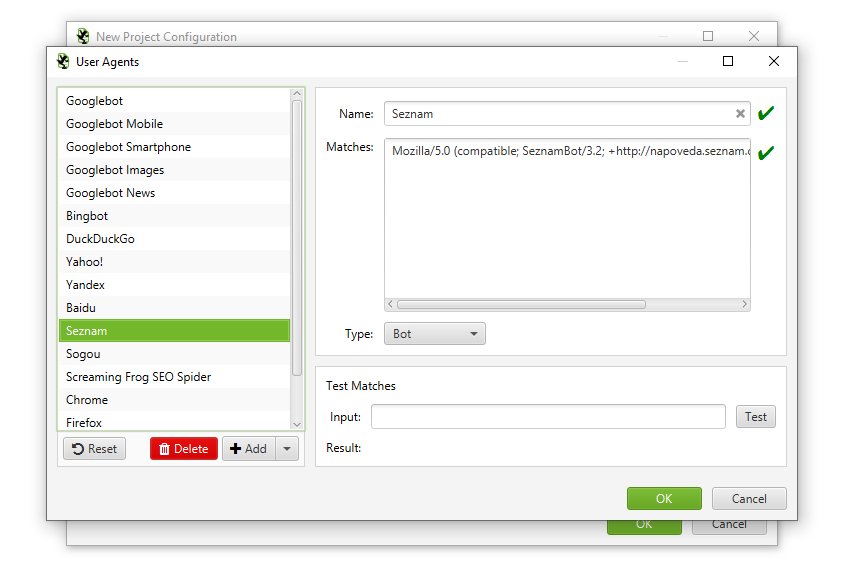The image size is (850, 571).
Task: Select Chrome in the list
Action: (x=174, y=400)
